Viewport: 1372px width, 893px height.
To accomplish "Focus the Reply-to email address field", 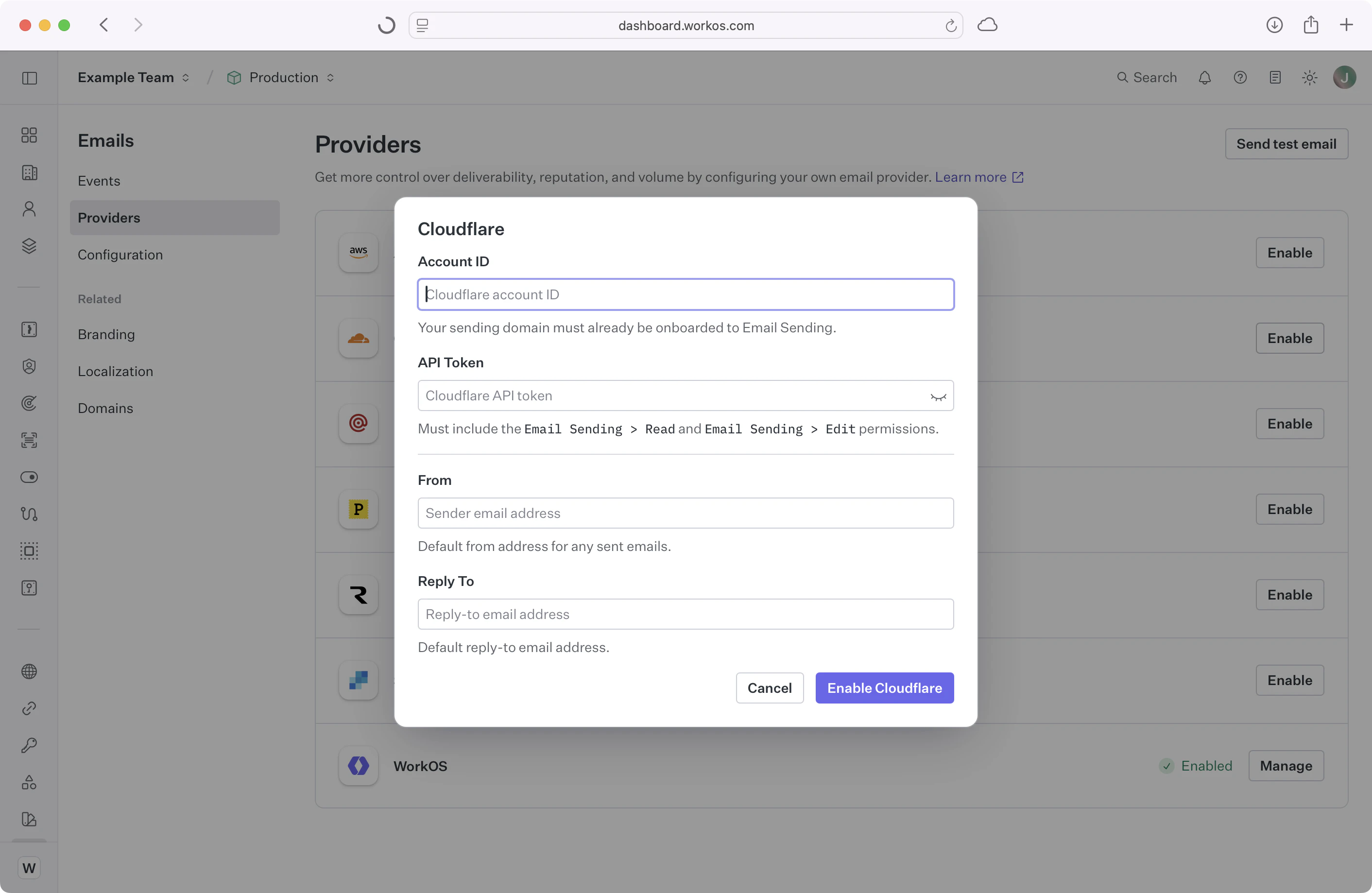I will point(686,614).
